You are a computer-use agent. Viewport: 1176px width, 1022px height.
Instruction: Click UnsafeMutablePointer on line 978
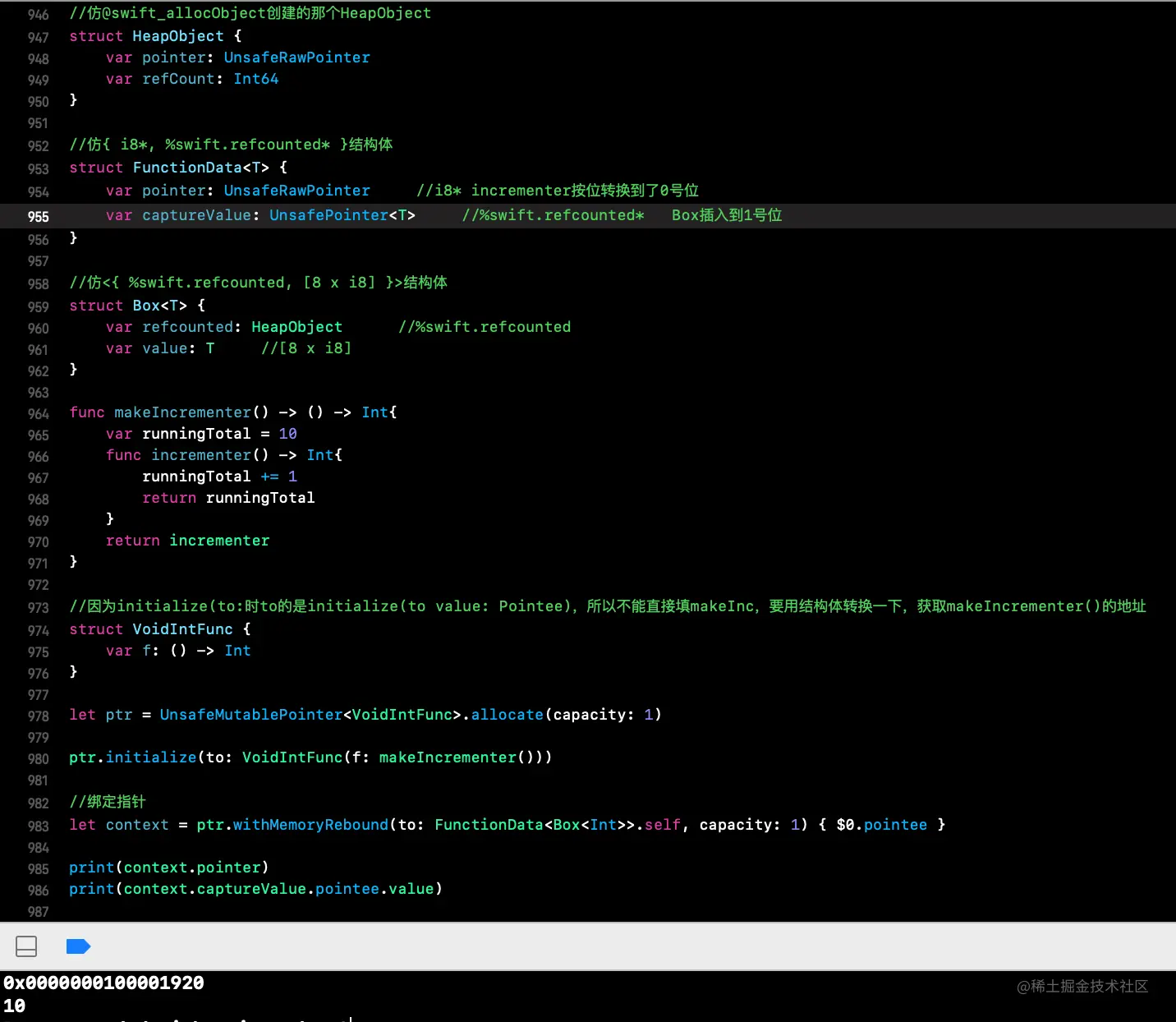click(x=251, y=715)
